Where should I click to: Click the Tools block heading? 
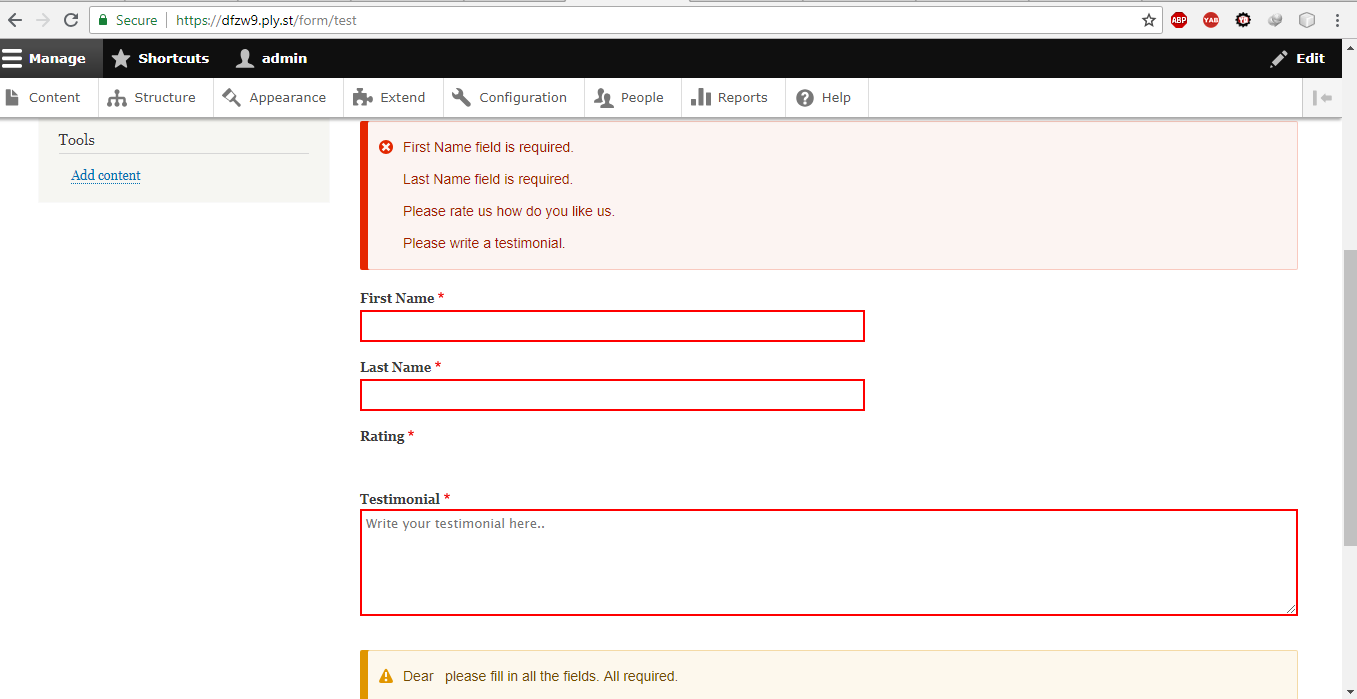point(77,140)
